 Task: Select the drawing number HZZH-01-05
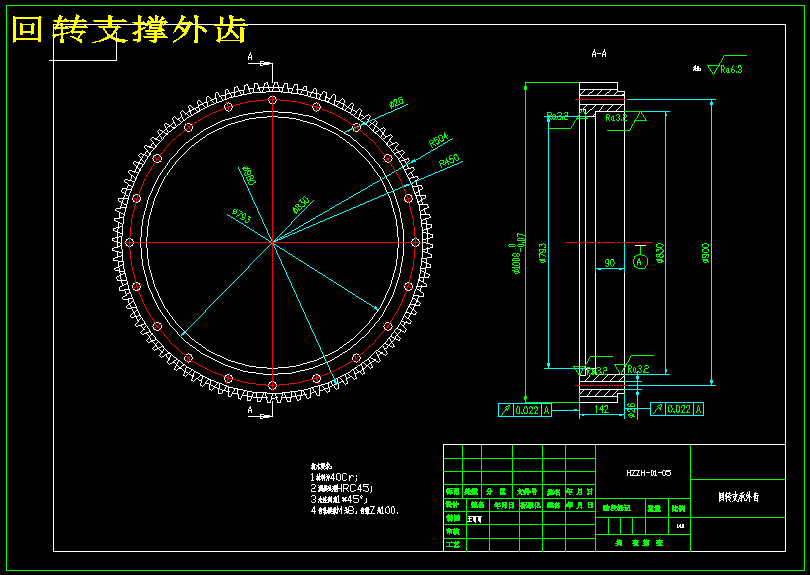pos(648,473)
